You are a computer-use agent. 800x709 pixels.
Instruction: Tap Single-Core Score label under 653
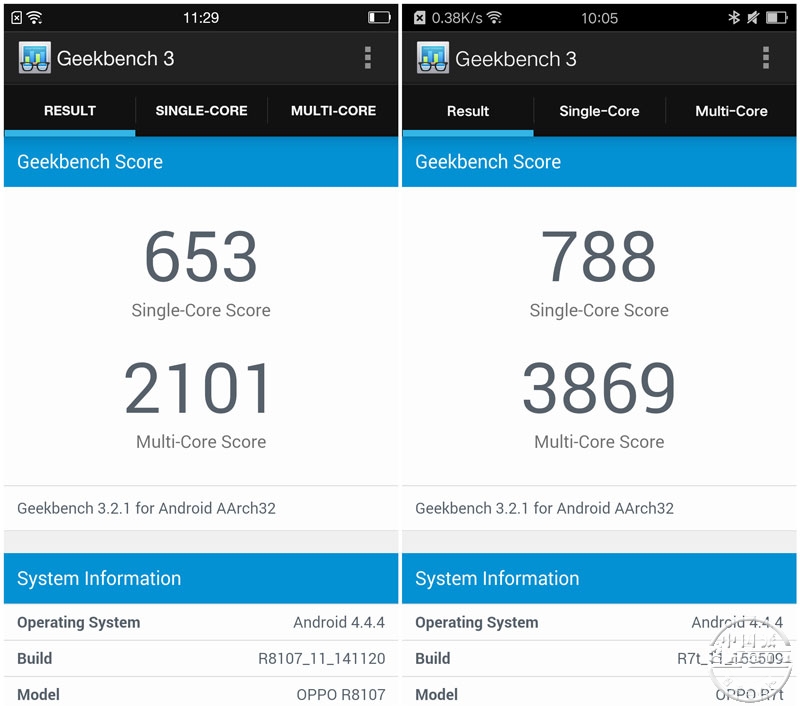click(201, 310)
